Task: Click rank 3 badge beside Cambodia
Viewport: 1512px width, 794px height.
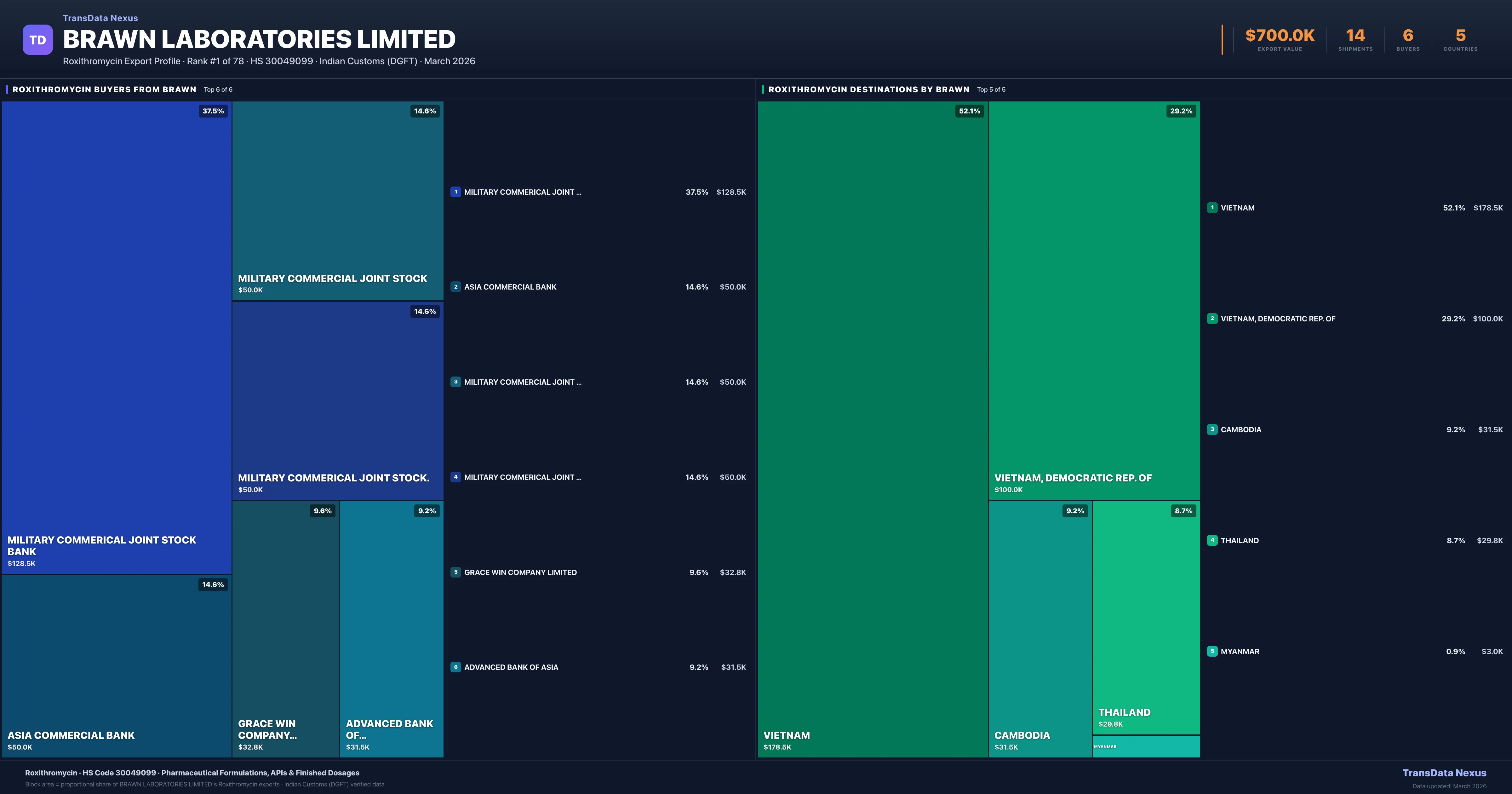Action: [x=1212, y=429]
